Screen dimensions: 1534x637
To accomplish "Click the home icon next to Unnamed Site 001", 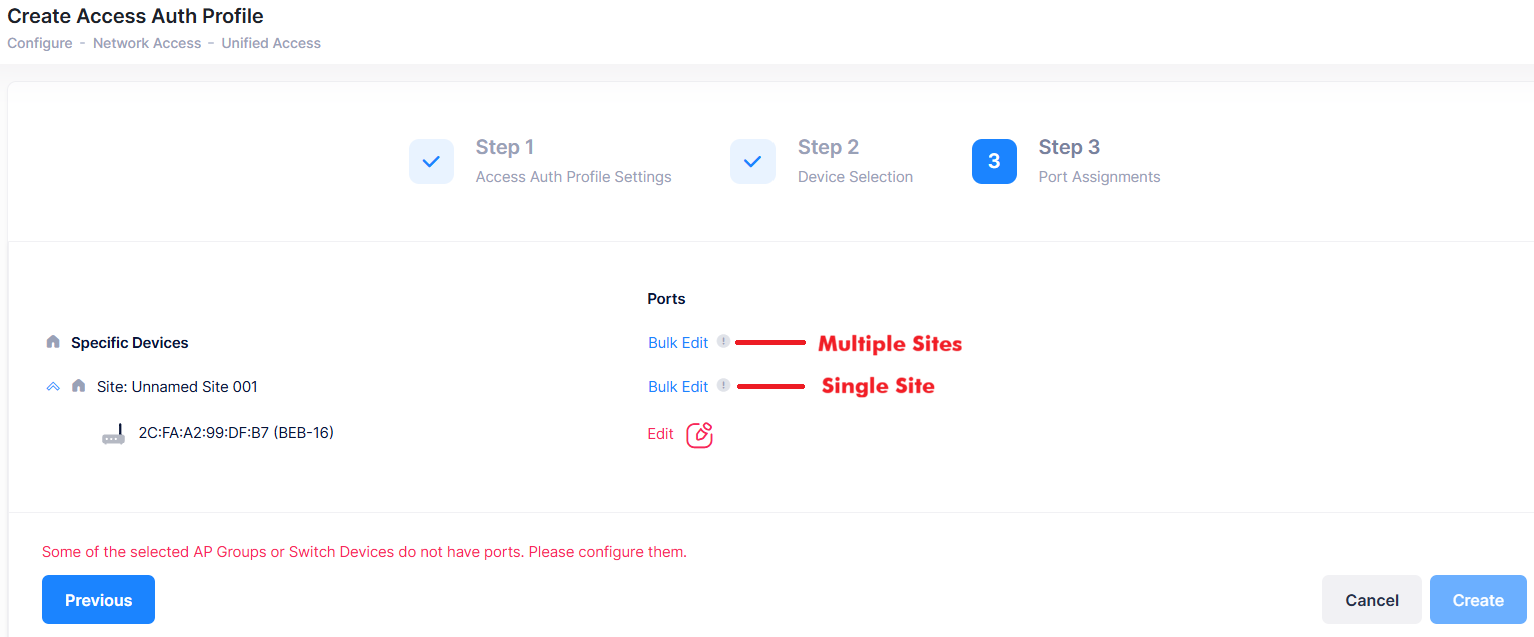I will coord(79,386).
